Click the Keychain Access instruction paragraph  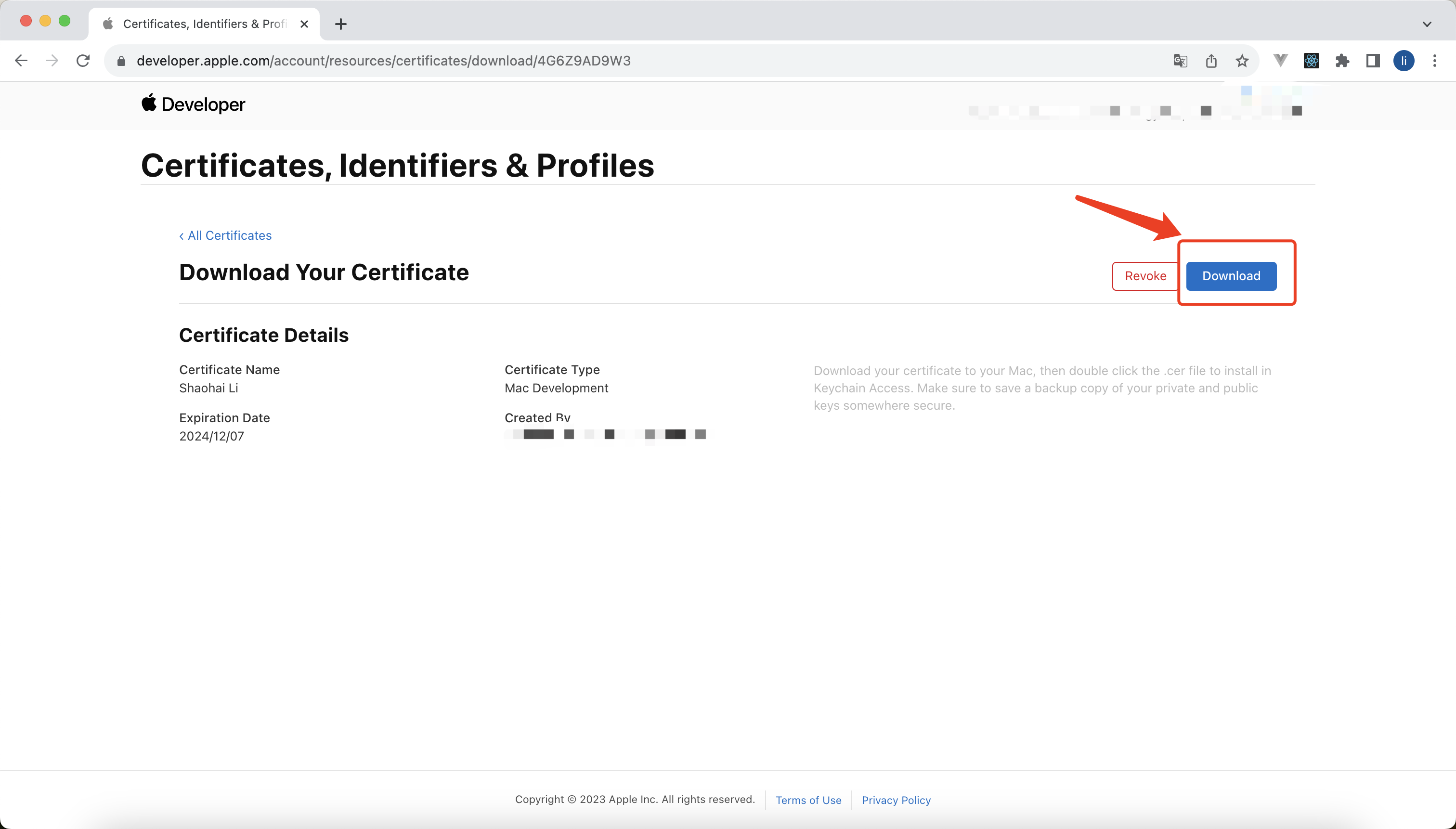pos(1042,389)
